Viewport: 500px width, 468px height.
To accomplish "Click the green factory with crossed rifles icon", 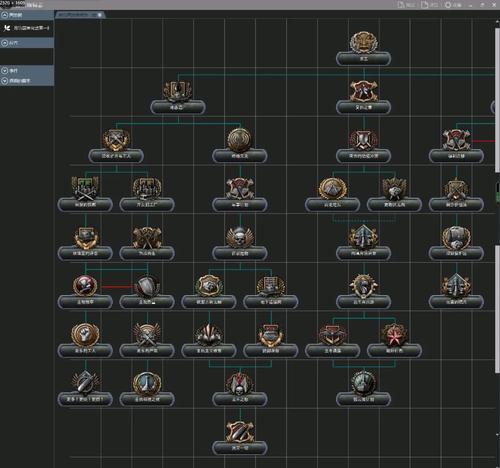I will pos(85,189).
